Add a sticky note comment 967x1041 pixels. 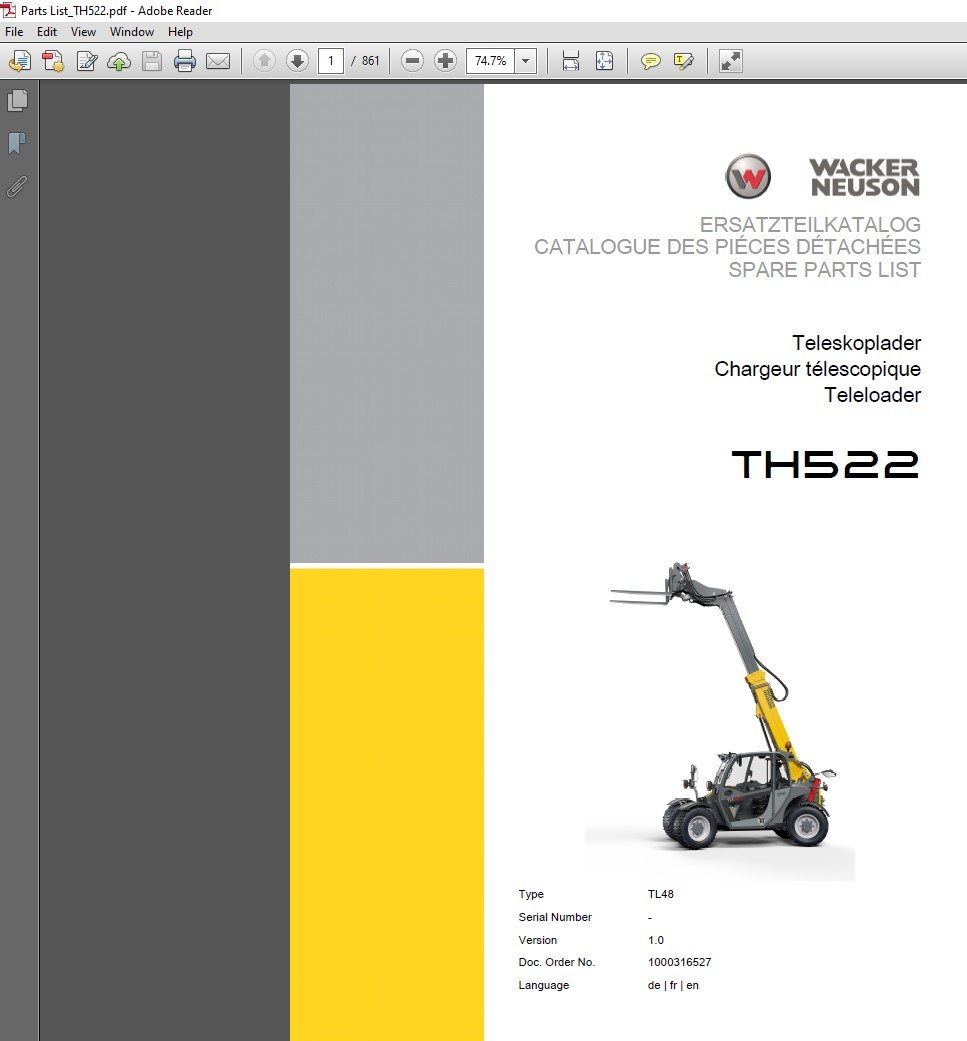point(651,61)
